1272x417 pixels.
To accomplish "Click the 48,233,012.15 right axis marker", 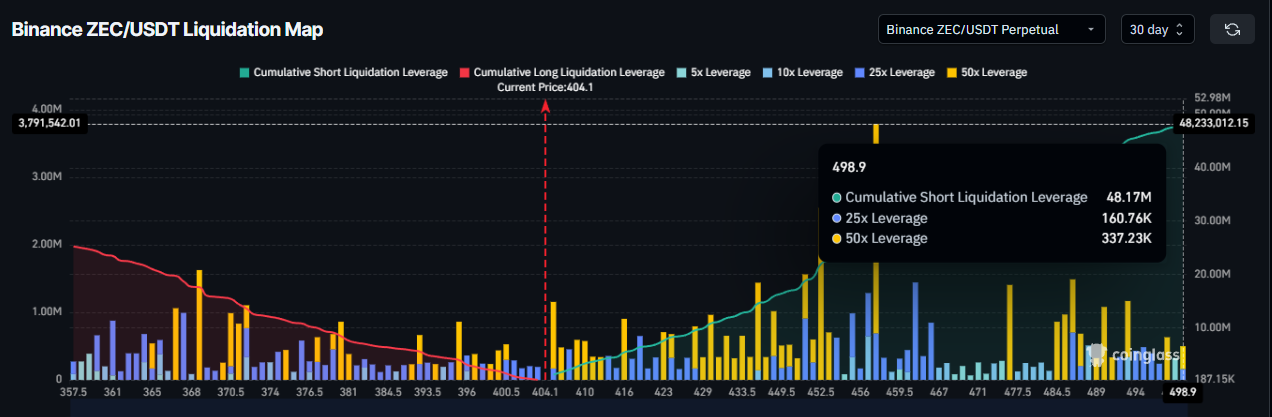I will pyautogui.click(x=1214, y=123).
